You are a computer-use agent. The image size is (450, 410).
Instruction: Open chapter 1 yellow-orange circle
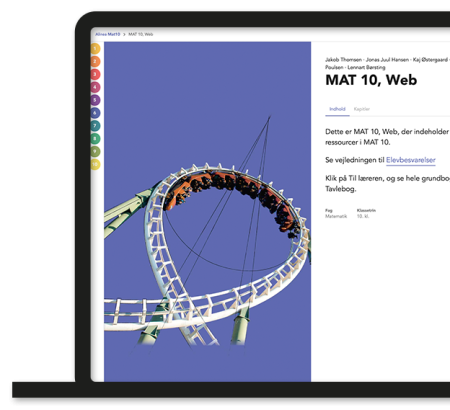pos(95,49)
